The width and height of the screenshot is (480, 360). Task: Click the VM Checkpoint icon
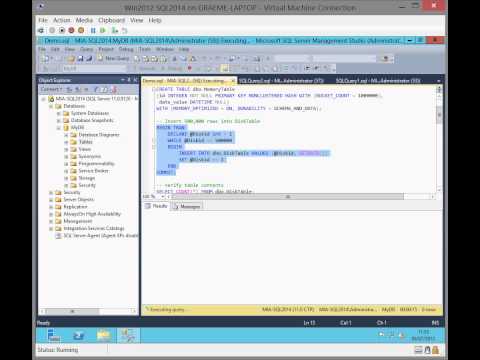115,30
